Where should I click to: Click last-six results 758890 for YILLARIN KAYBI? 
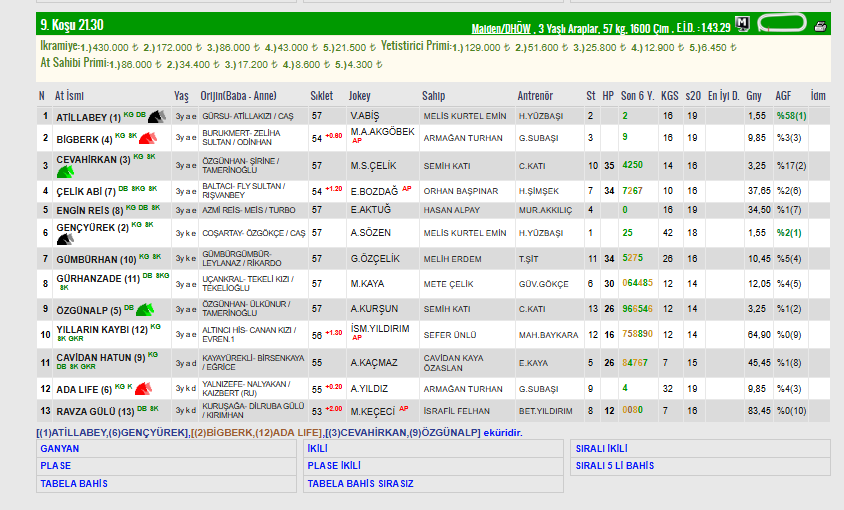637,334
